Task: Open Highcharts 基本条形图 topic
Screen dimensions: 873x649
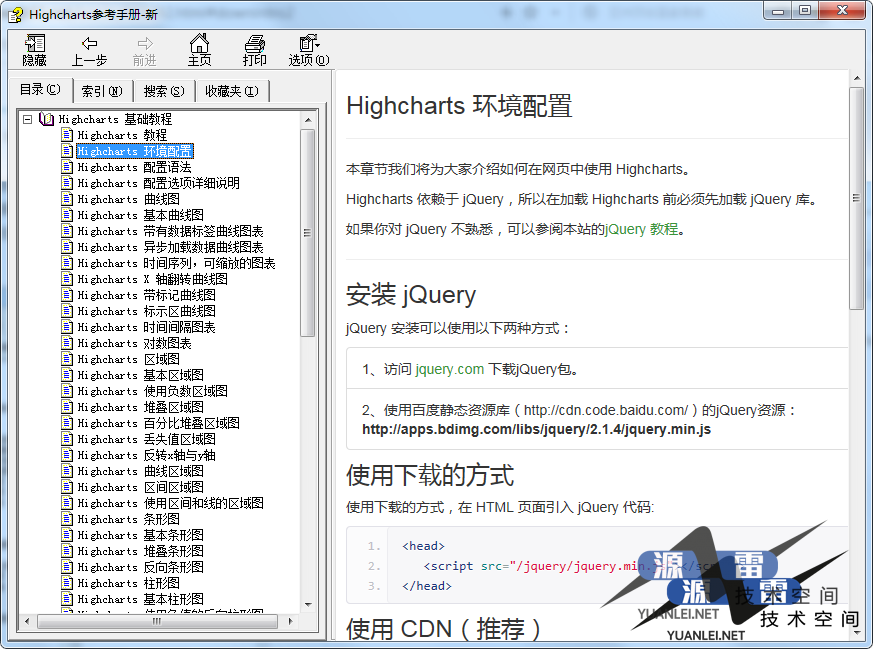Action: tap(140, 535)
